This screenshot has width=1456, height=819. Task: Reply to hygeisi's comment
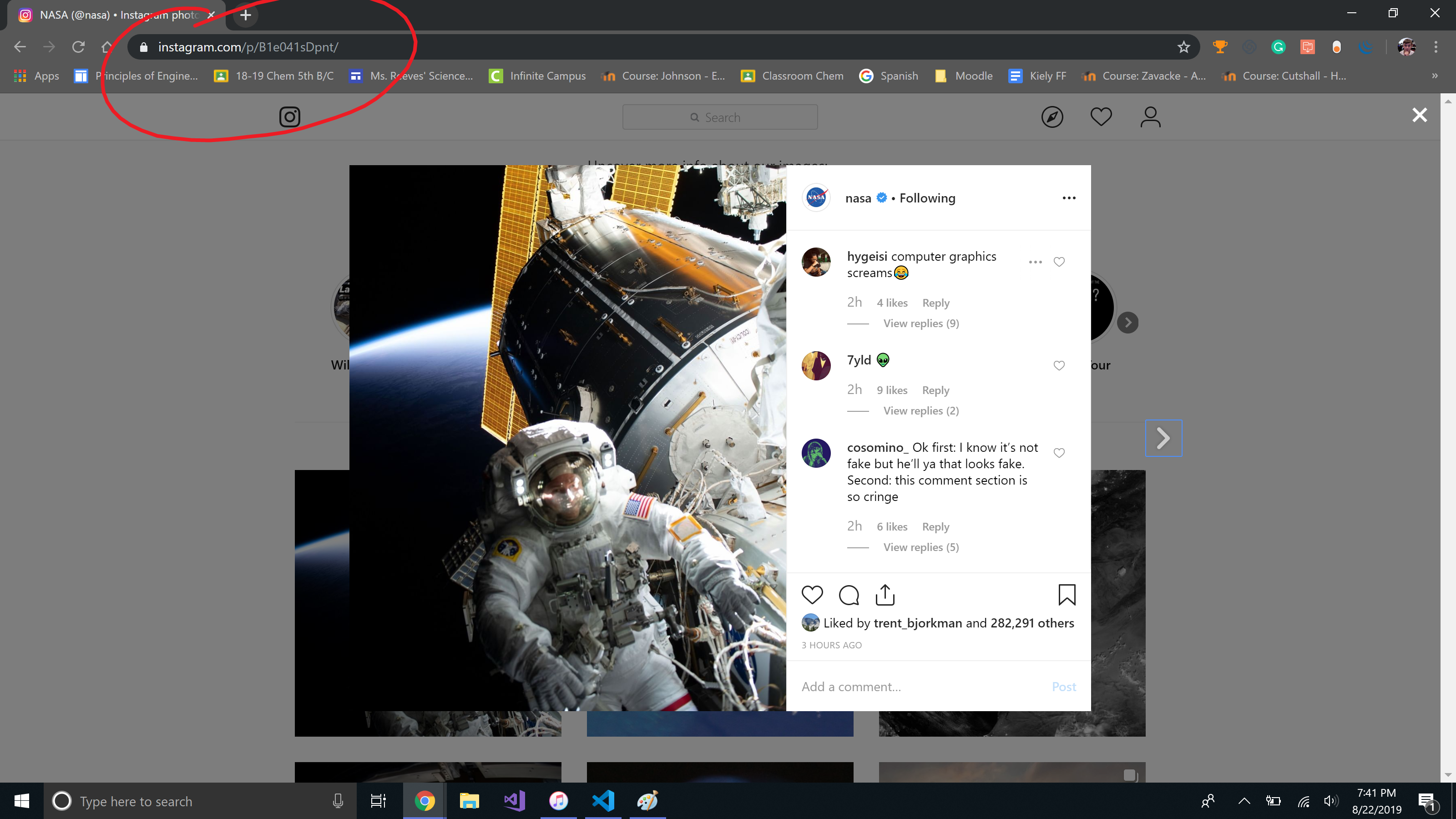click(x=935, y=303)
